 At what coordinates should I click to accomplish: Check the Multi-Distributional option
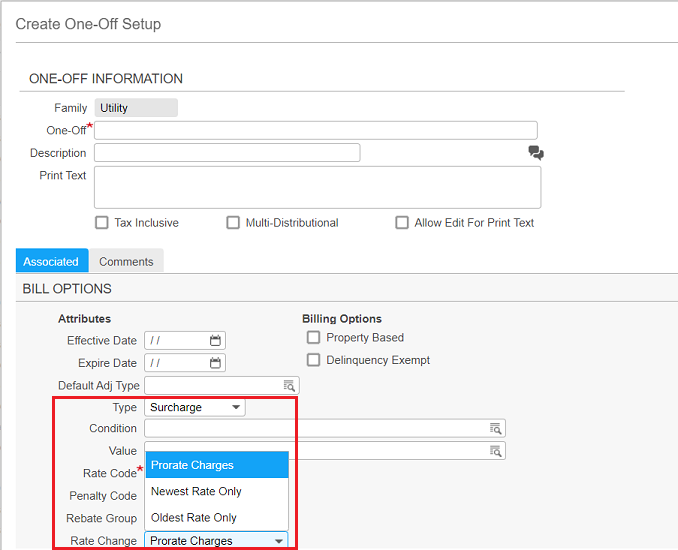pyautogui.click(x=233, y=223)
